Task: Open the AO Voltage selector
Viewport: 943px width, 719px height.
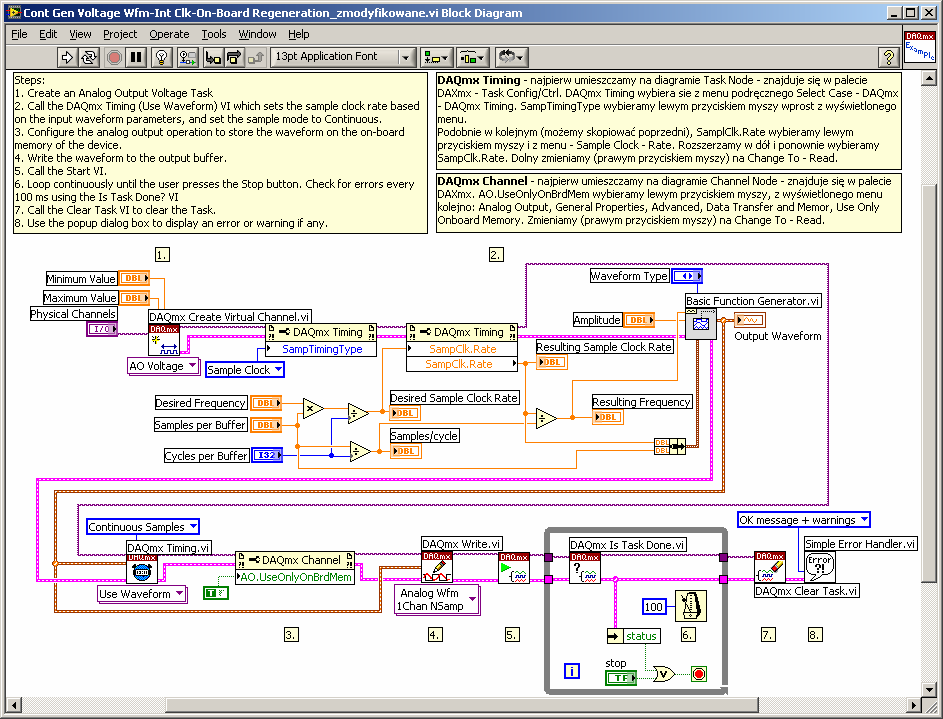Action: pyautogui.click(x=164, y=366)
